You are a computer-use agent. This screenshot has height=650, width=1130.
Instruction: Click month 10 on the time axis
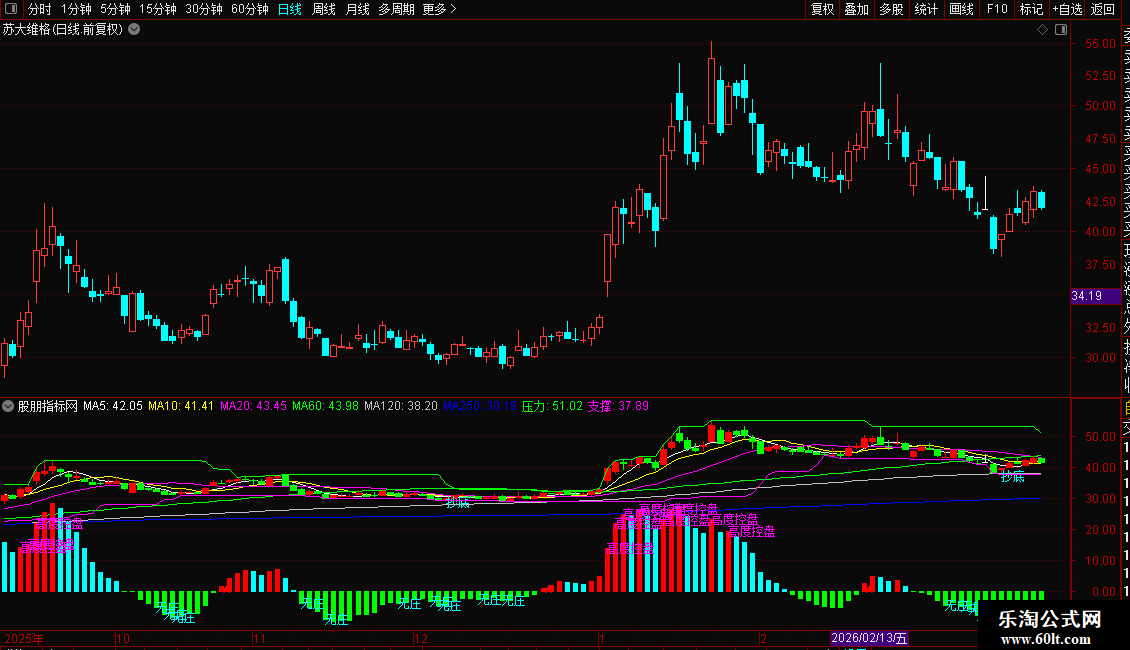click(x=123, y=638)
